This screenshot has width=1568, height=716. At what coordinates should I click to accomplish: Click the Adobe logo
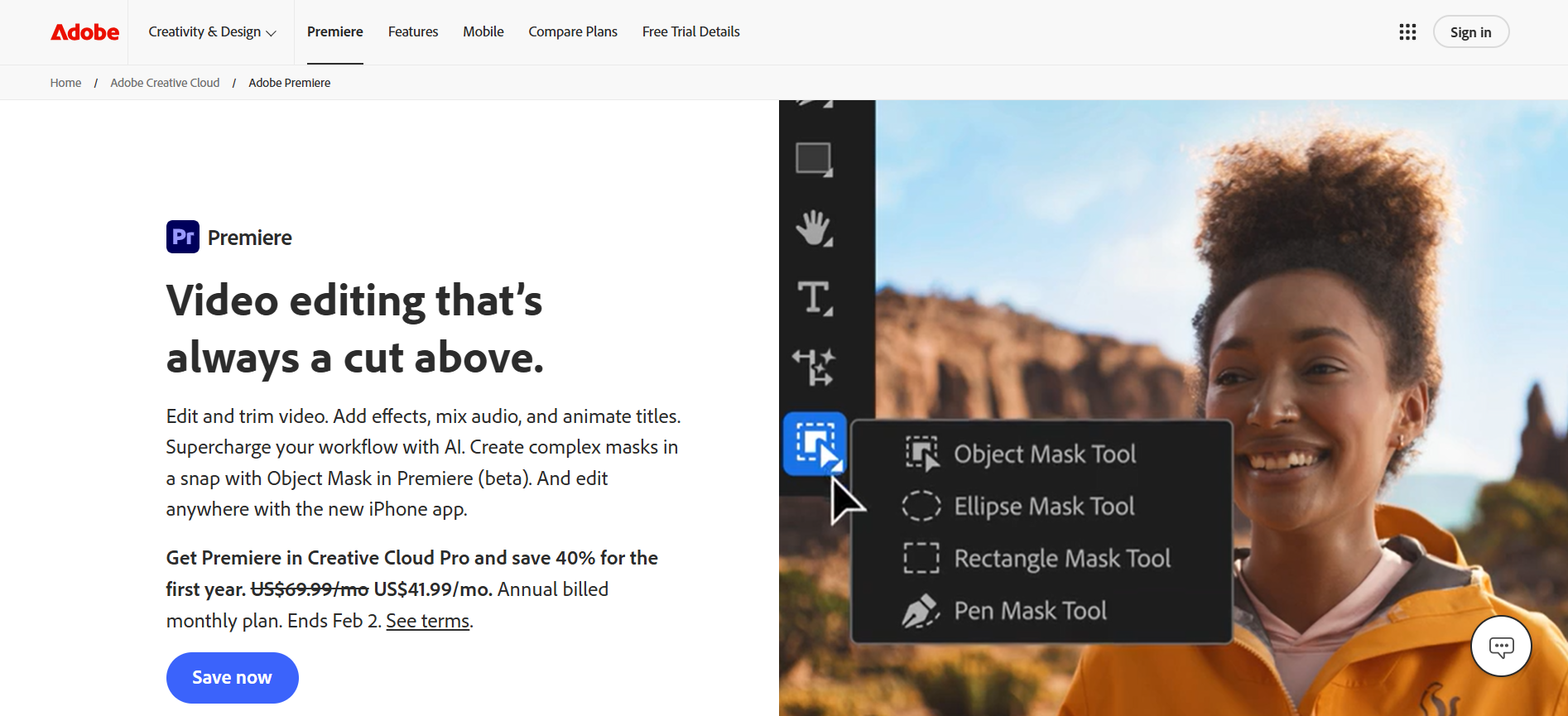85,32
